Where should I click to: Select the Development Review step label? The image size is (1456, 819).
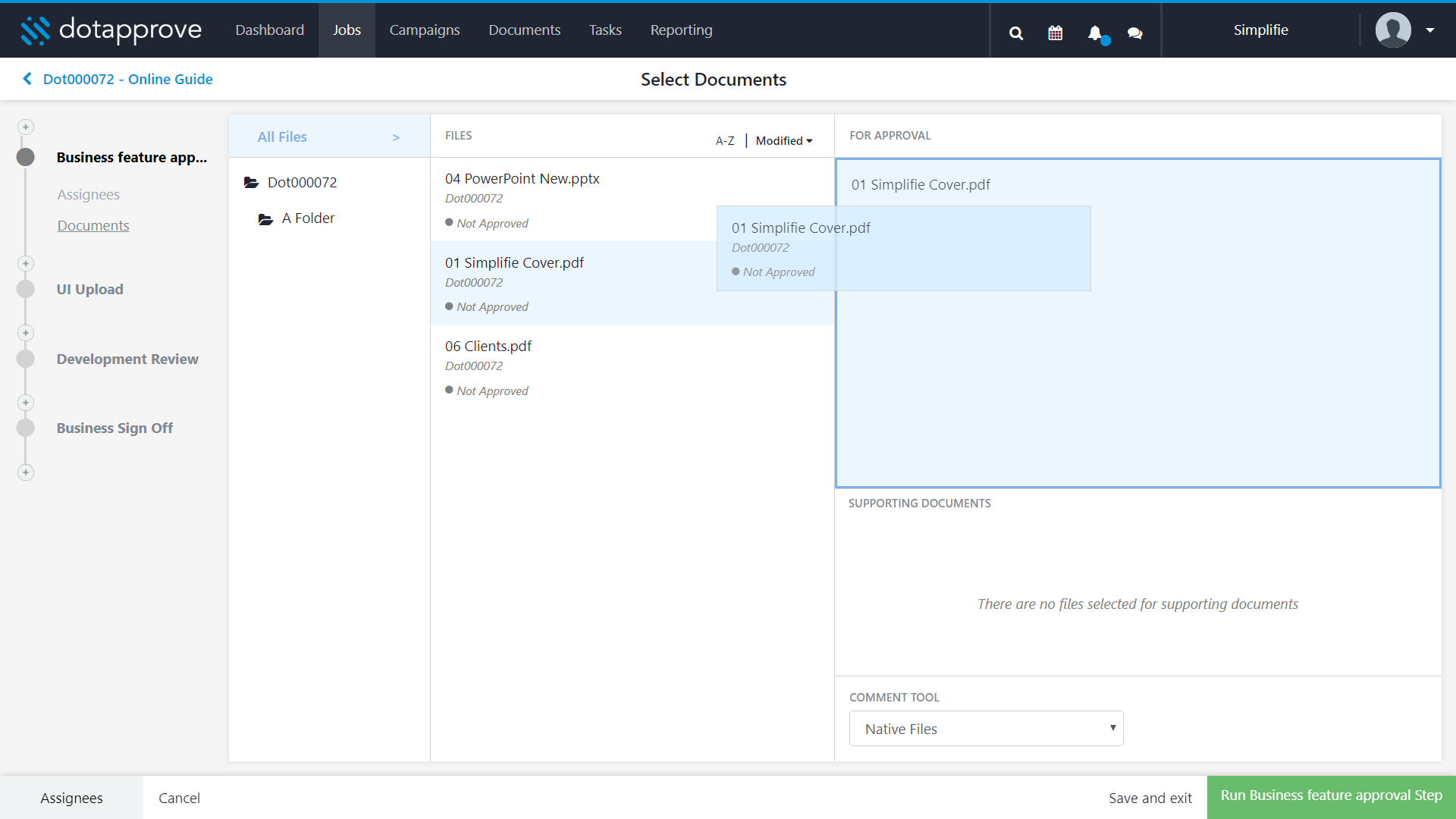coord(127,359)
